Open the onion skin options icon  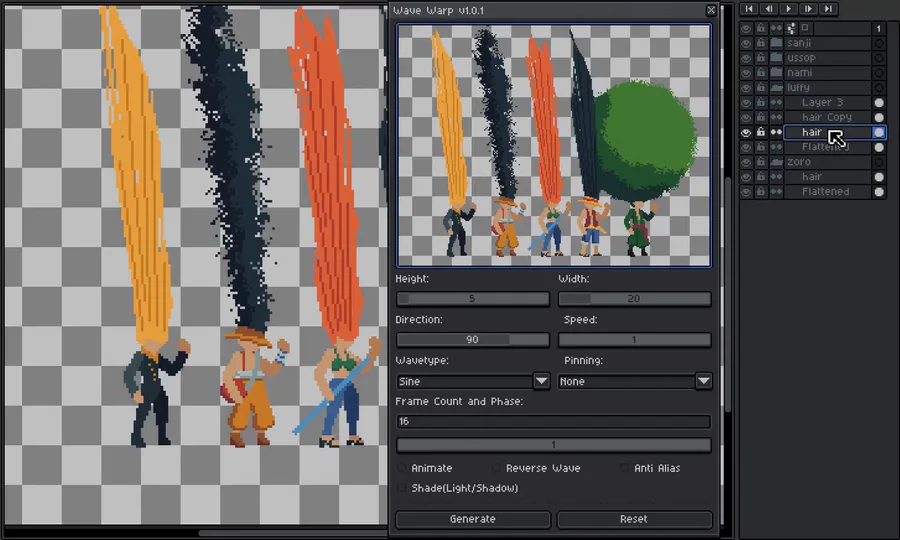coord(791,28)
